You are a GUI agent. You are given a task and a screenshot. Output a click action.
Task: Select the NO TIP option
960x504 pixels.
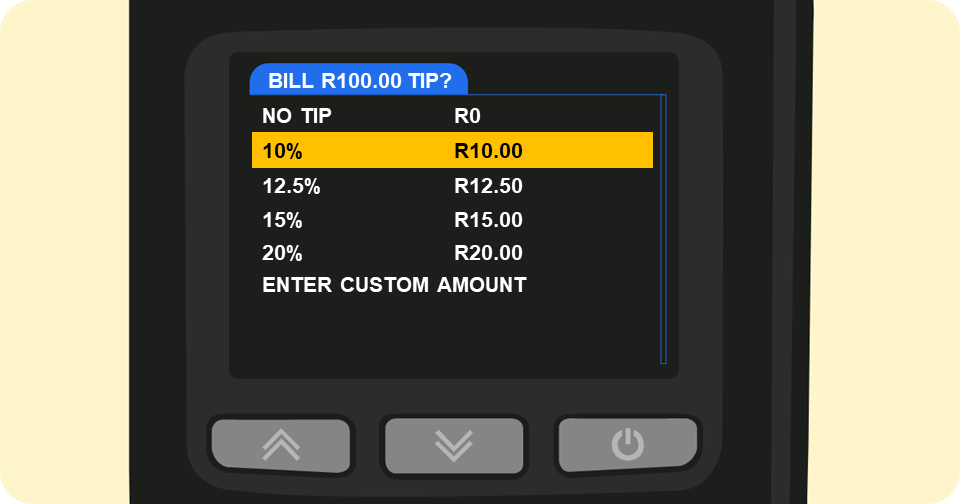(x=296, y=116)
